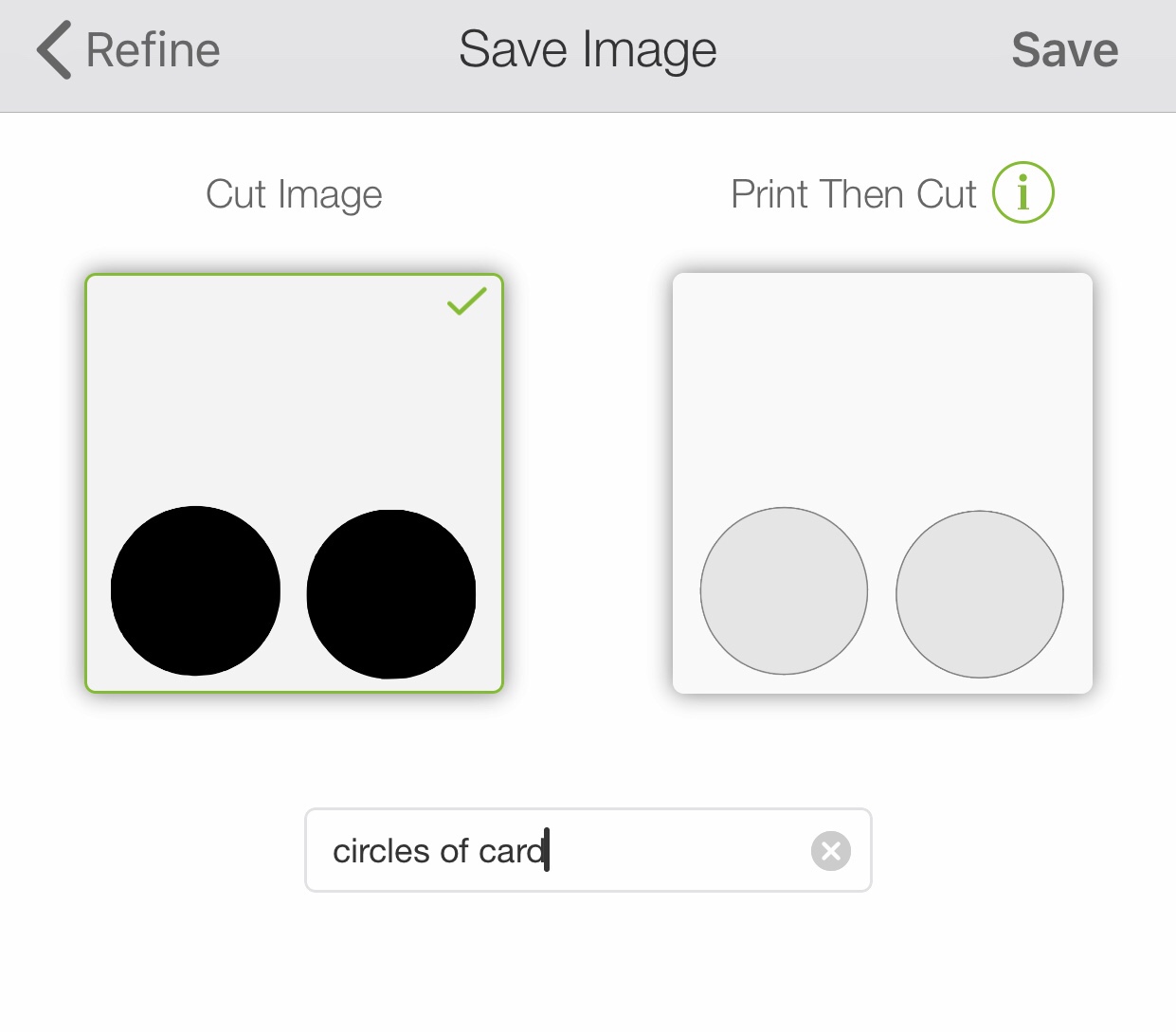Click the Save Image title text
The width and height of the screenshot is (1176, 1032).
[x=588, y=50]
